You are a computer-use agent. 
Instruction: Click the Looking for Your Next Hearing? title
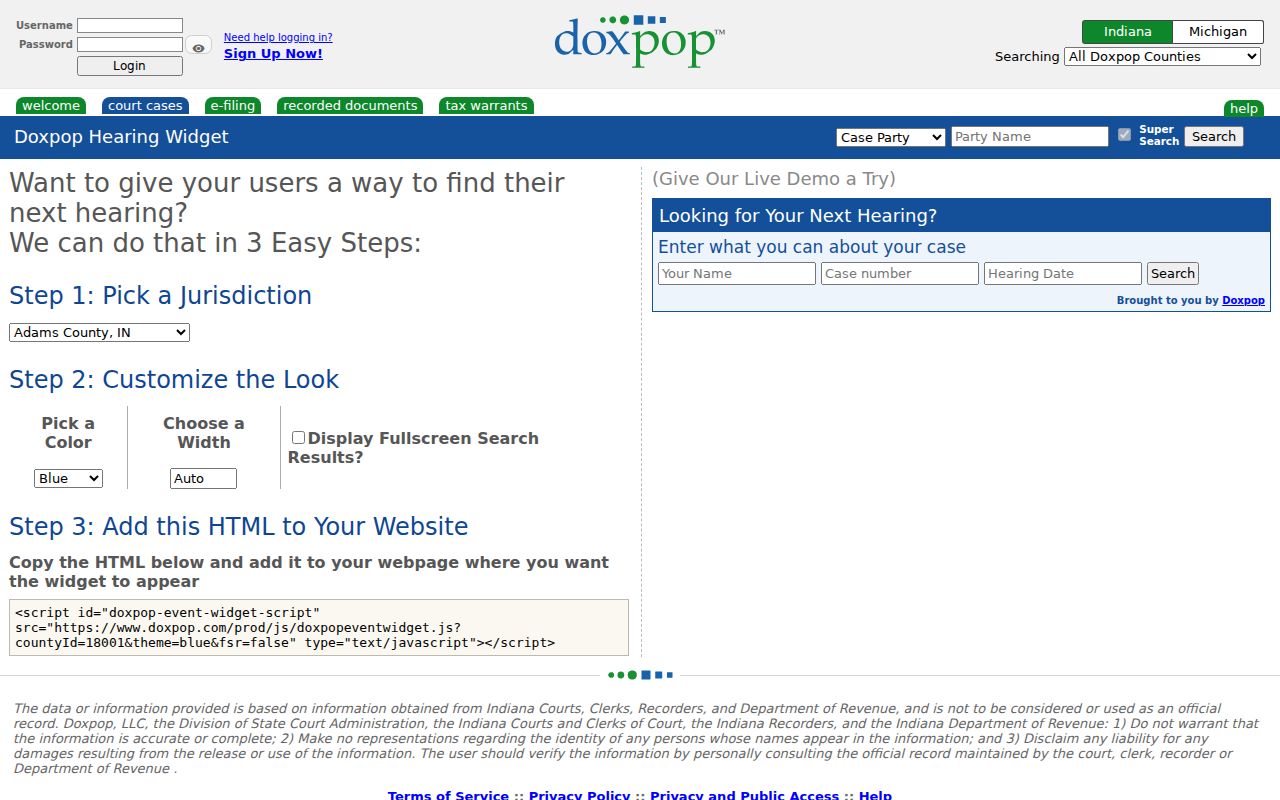coord(798,216)
